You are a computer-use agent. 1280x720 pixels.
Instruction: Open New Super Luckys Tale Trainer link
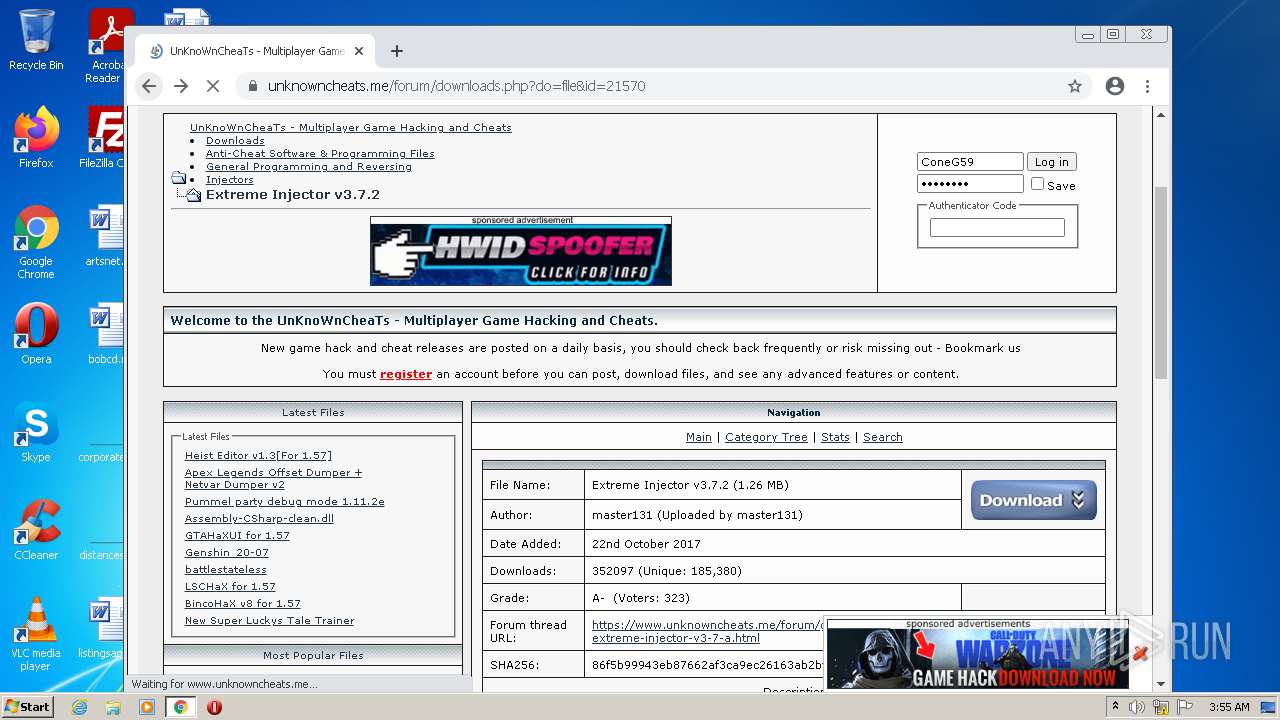click(x=270, y=620)
